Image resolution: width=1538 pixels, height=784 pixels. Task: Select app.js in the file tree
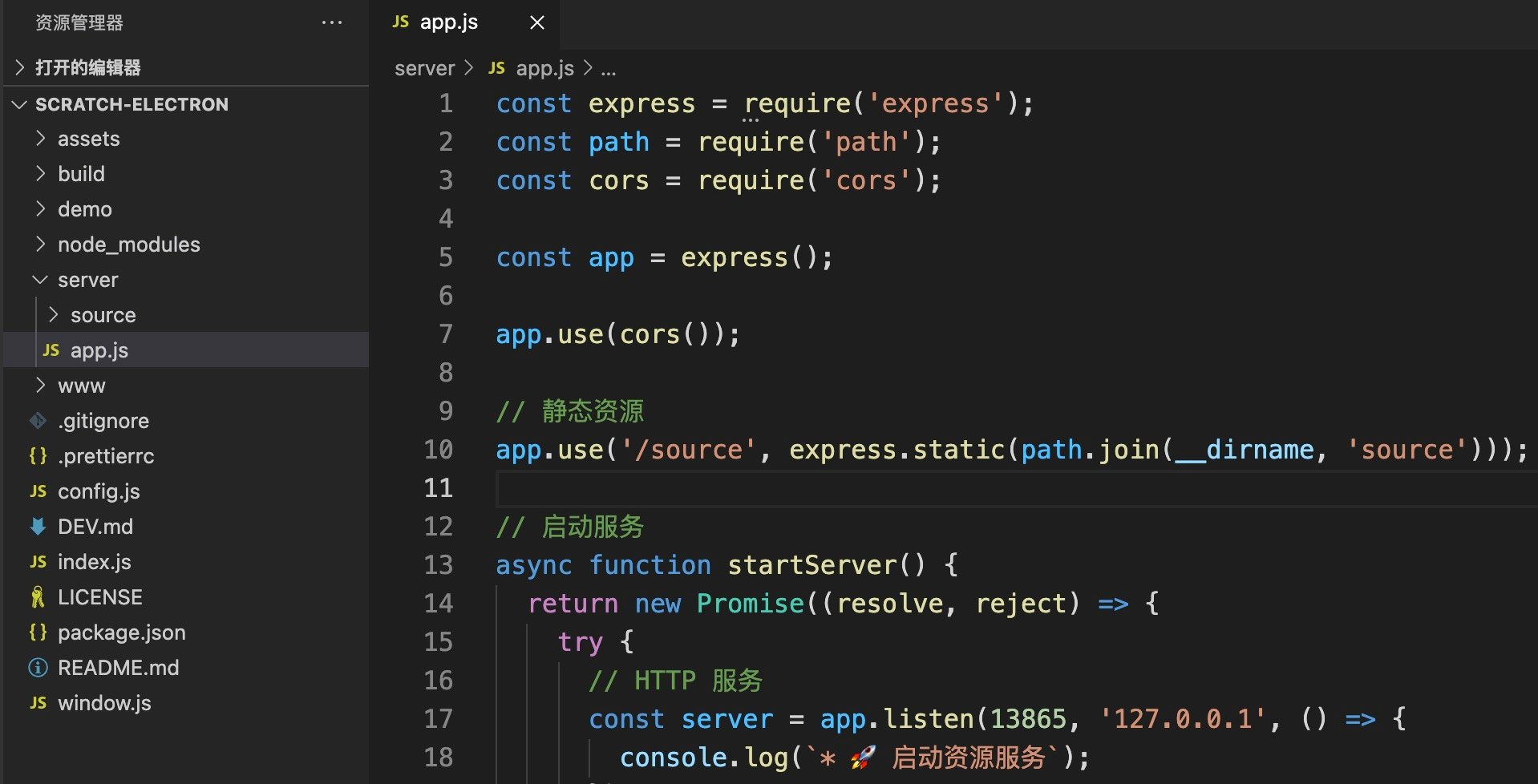tap(186, 350)
